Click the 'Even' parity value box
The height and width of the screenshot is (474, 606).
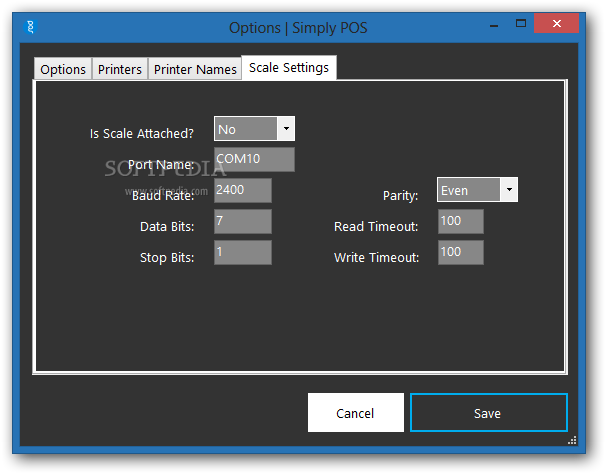pyautogui.click(x=469, y=190)
